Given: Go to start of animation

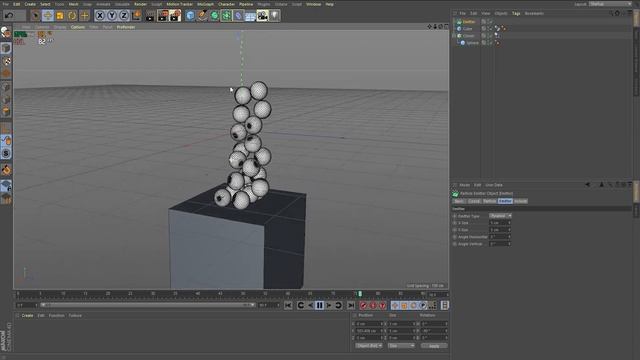Looking at the screenshot, I should click(288, 305).
